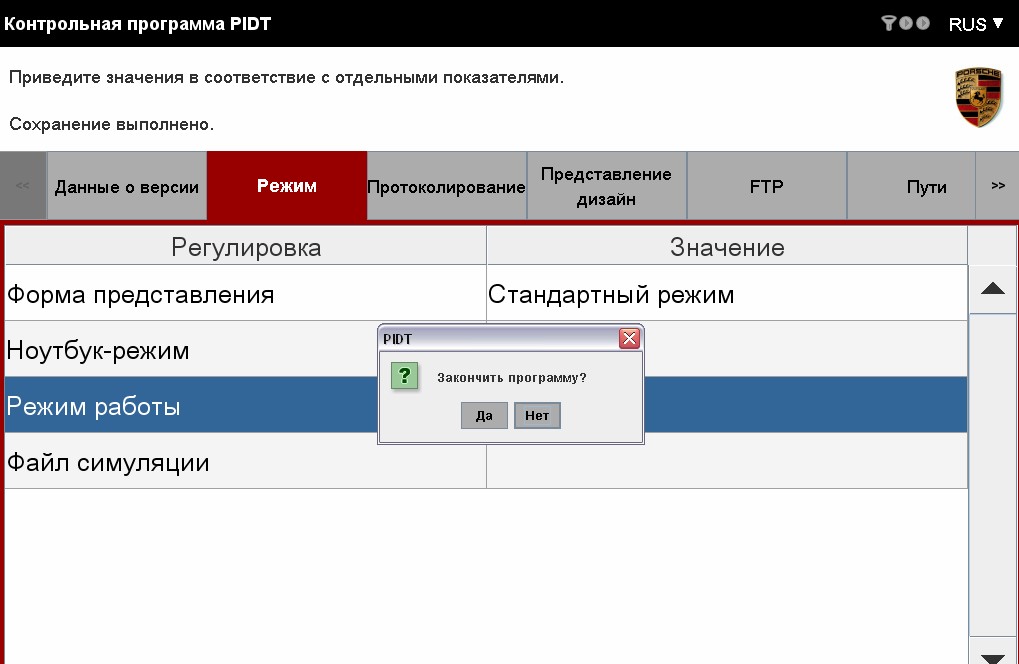Click the funnel filter icon in title bar
This screenshot has height=664, width=1019.
(x=888, y=23)
